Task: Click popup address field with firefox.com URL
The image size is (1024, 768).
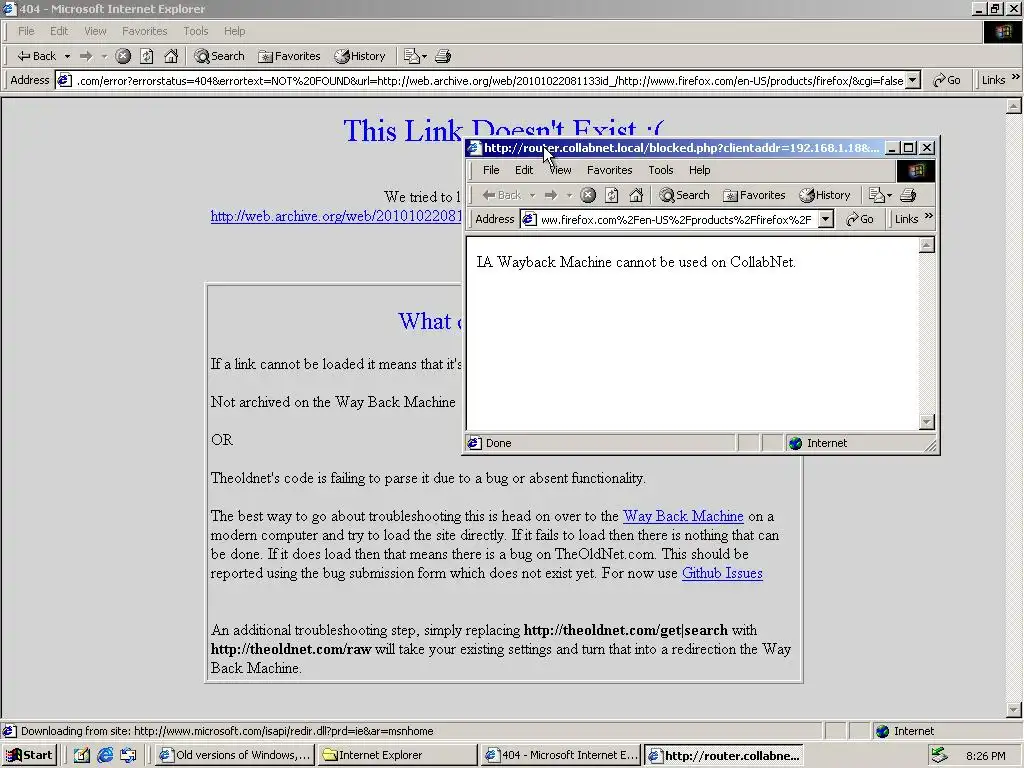Action: pyautogui.click(x=669, y=219)
